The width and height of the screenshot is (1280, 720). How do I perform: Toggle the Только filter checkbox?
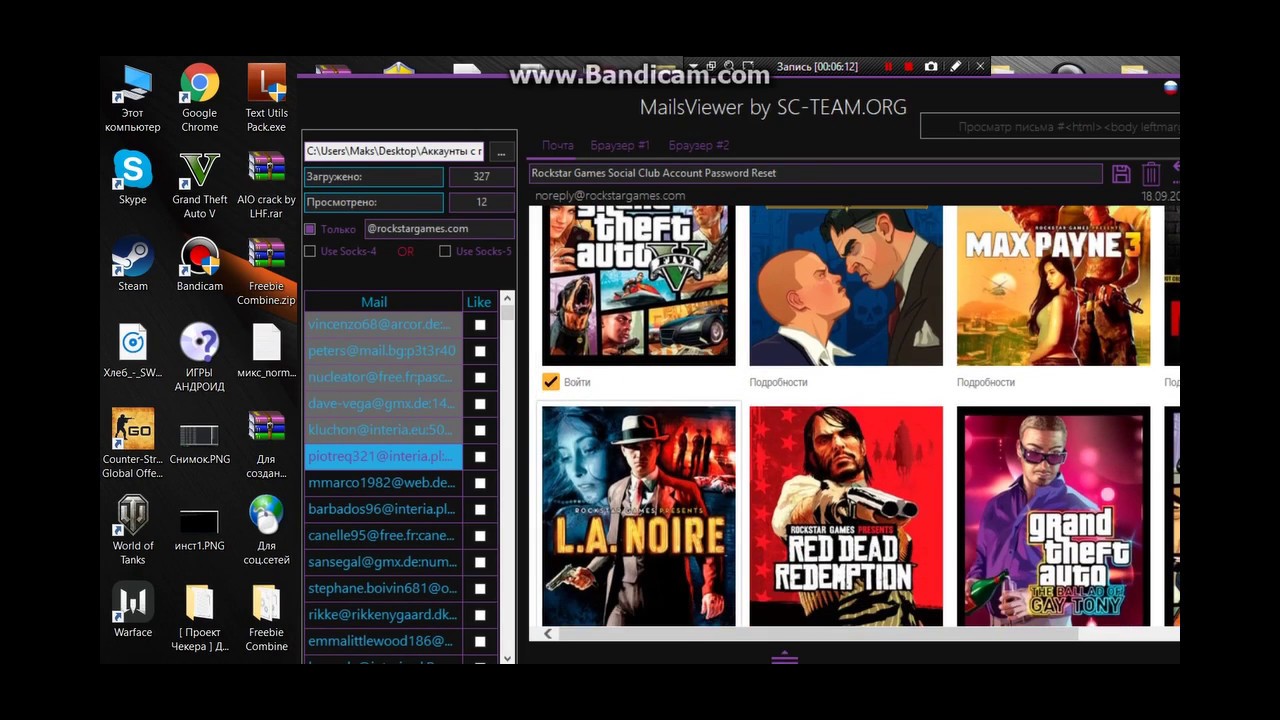(x=310, y=229)
